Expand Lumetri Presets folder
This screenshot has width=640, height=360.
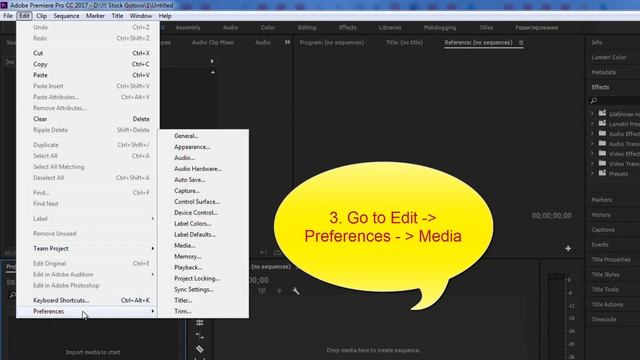click(592, 124)
